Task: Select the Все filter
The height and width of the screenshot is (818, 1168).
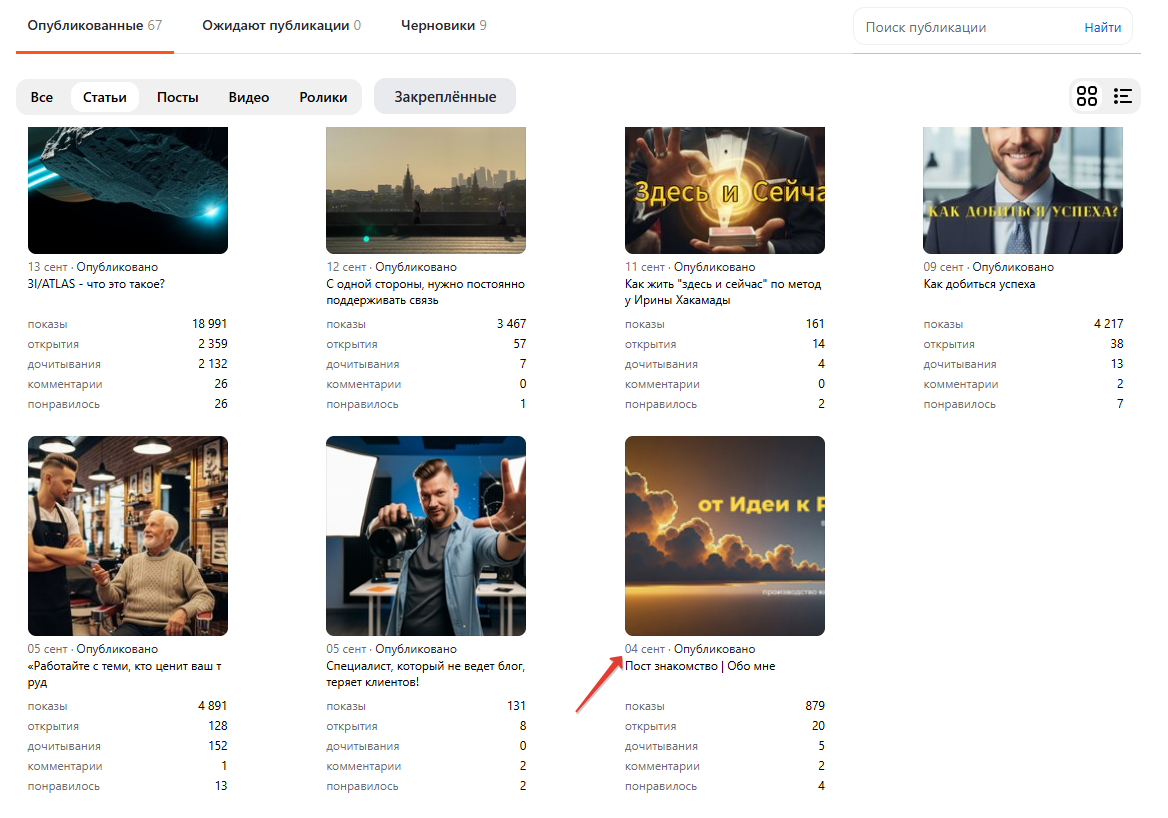Action: pyautogui.click(x=42, y=97)
